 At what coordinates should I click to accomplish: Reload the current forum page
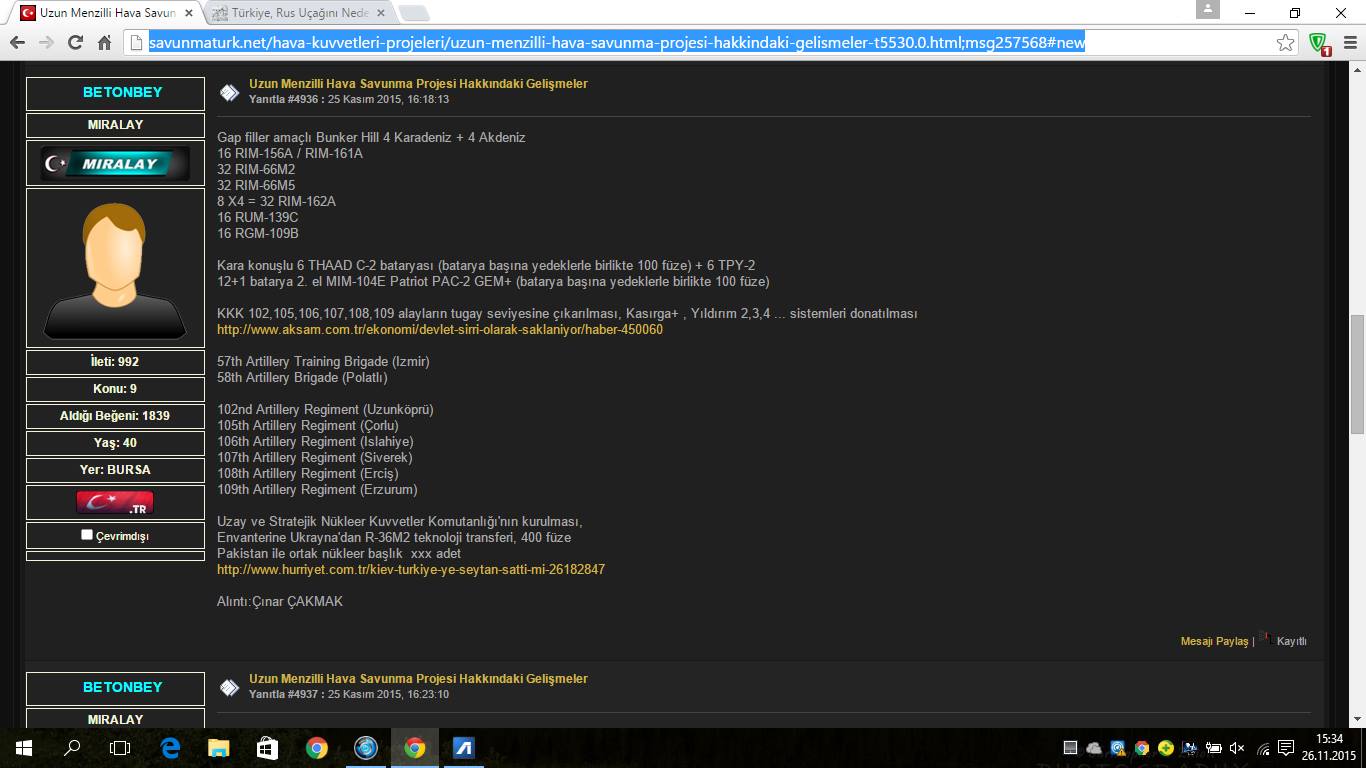click(75, 43)
